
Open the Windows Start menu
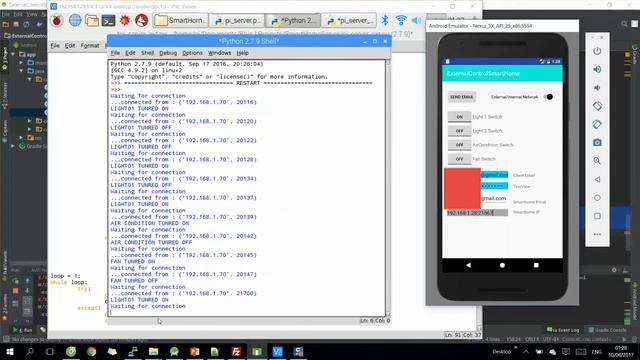pos(9,351)
